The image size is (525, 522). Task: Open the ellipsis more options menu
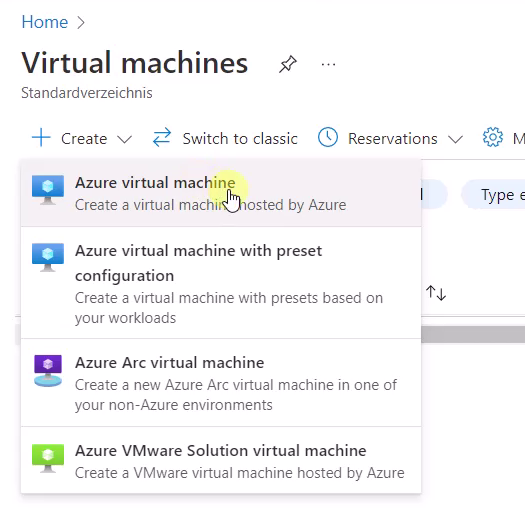[x=328, y=64]
